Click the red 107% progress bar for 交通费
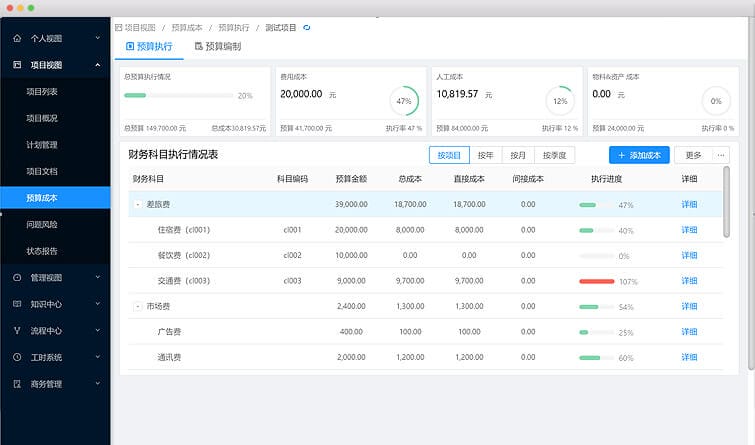 (597, 281)
